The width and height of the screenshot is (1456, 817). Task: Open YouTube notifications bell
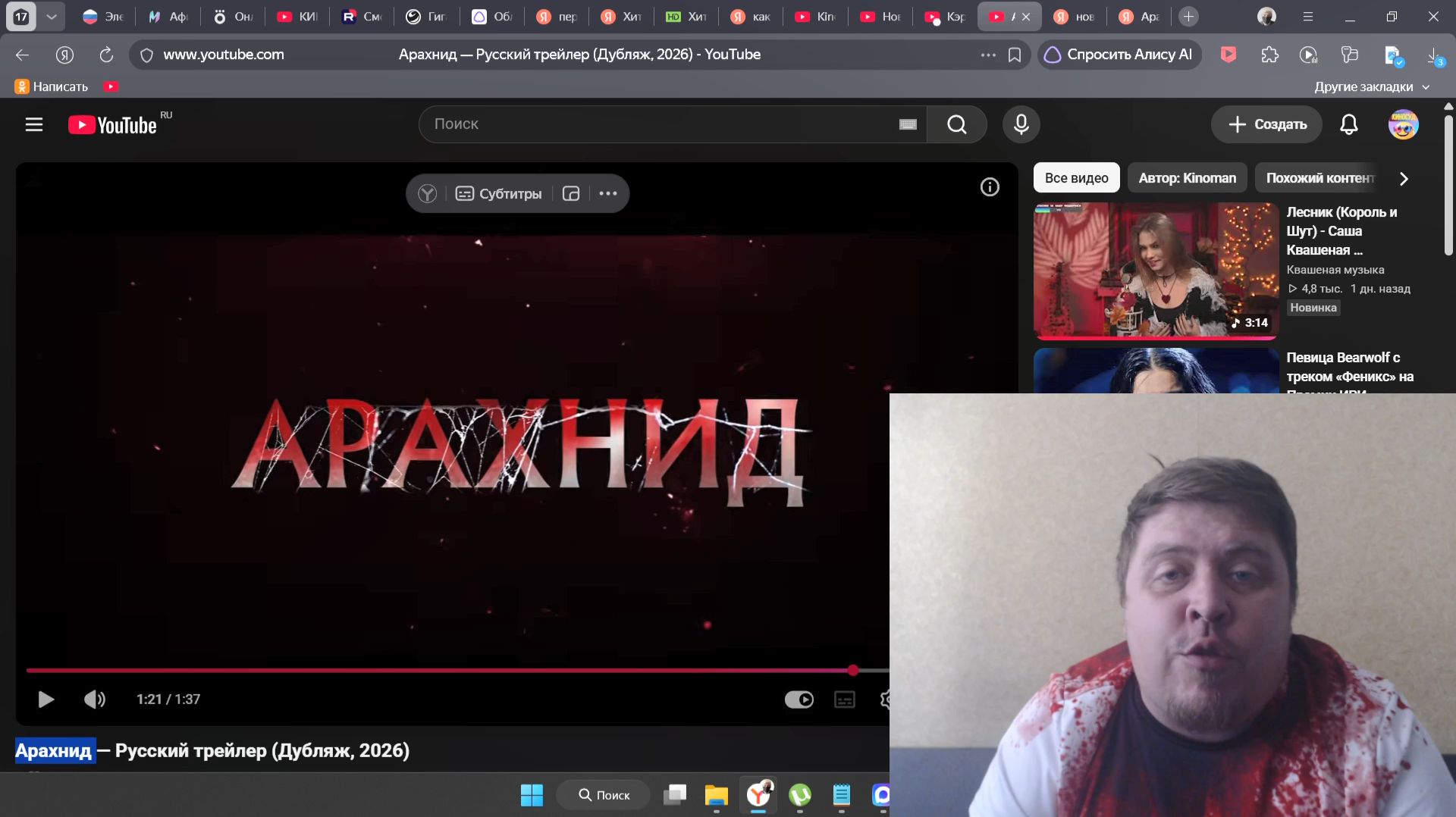tap(1349, 124)
